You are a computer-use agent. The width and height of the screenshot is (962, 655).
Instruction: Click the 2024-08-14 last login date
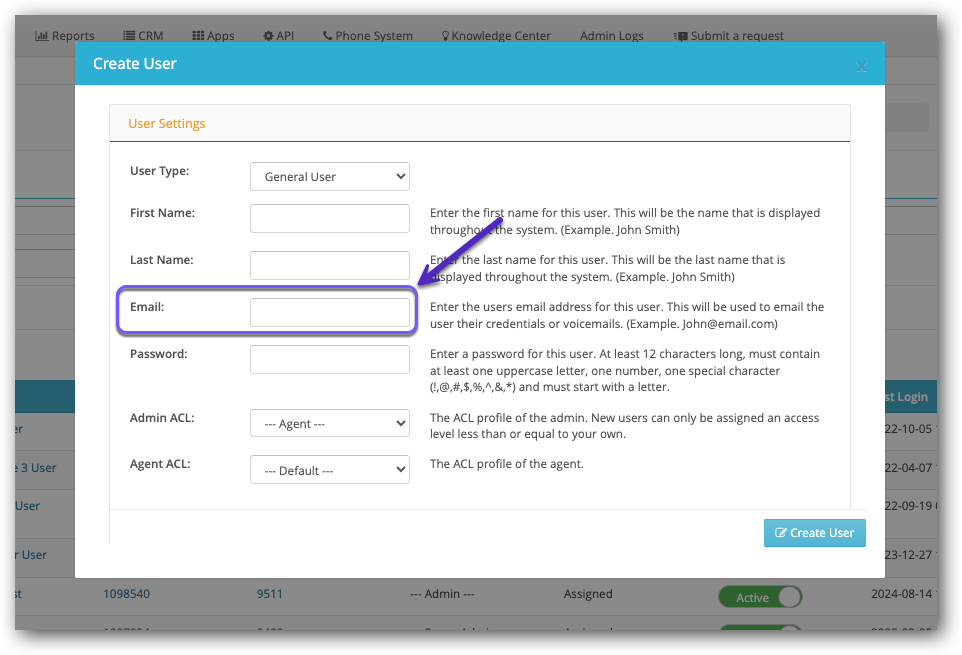point(903,594)
